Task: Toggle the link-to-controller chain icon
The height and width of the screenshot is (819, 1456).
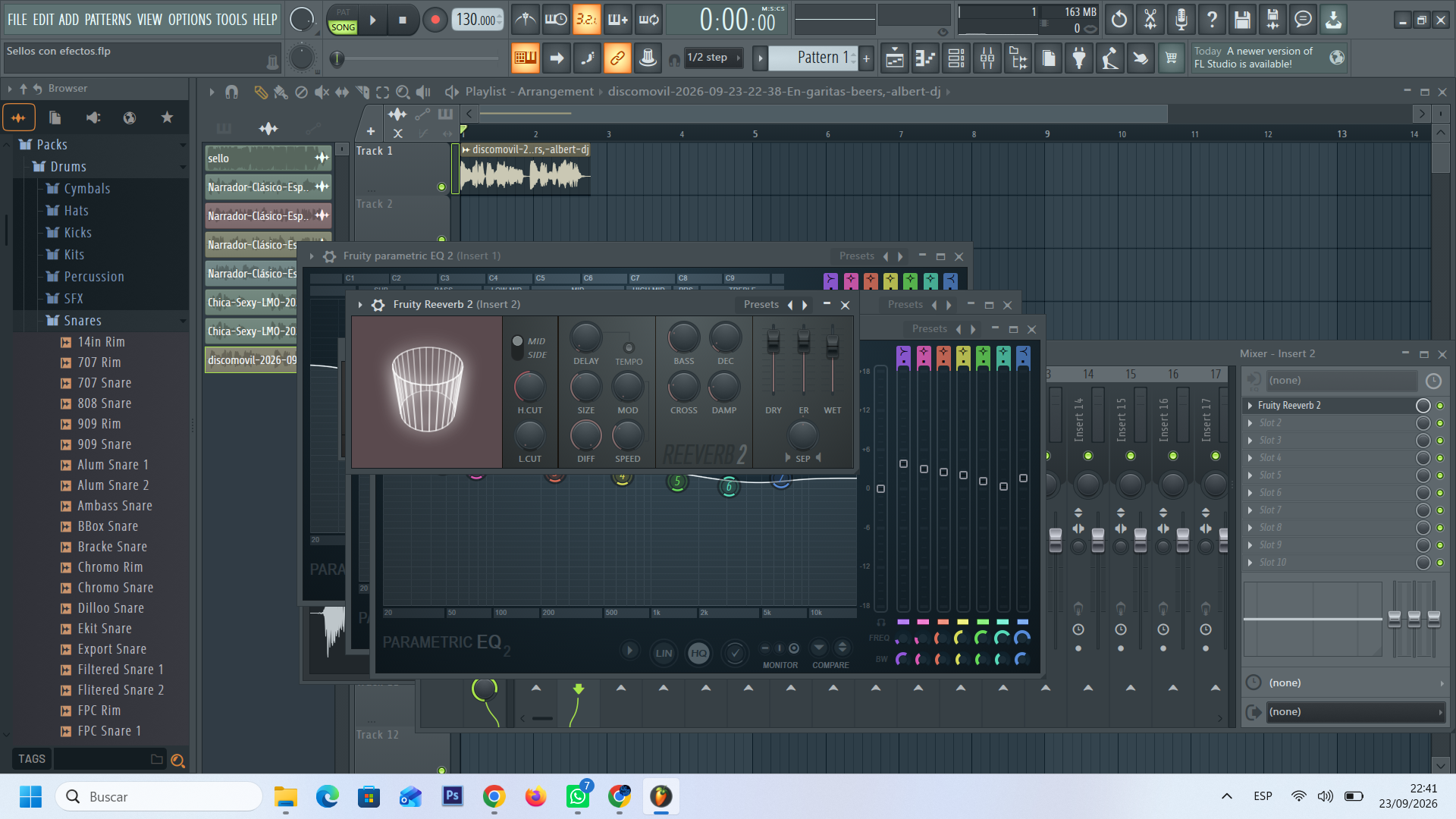Action: (x=617, y=58)
